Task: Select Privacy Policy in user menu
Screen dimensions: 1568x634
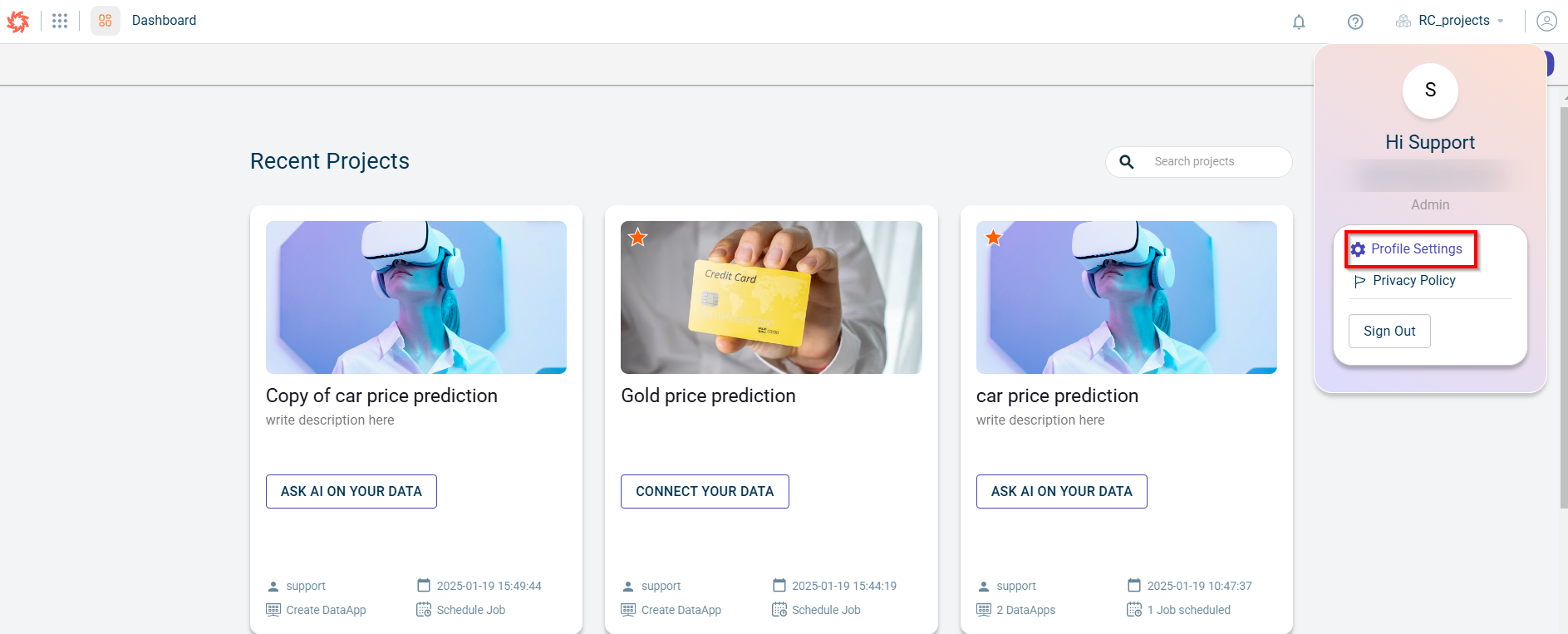Action: click(1413, 281)
